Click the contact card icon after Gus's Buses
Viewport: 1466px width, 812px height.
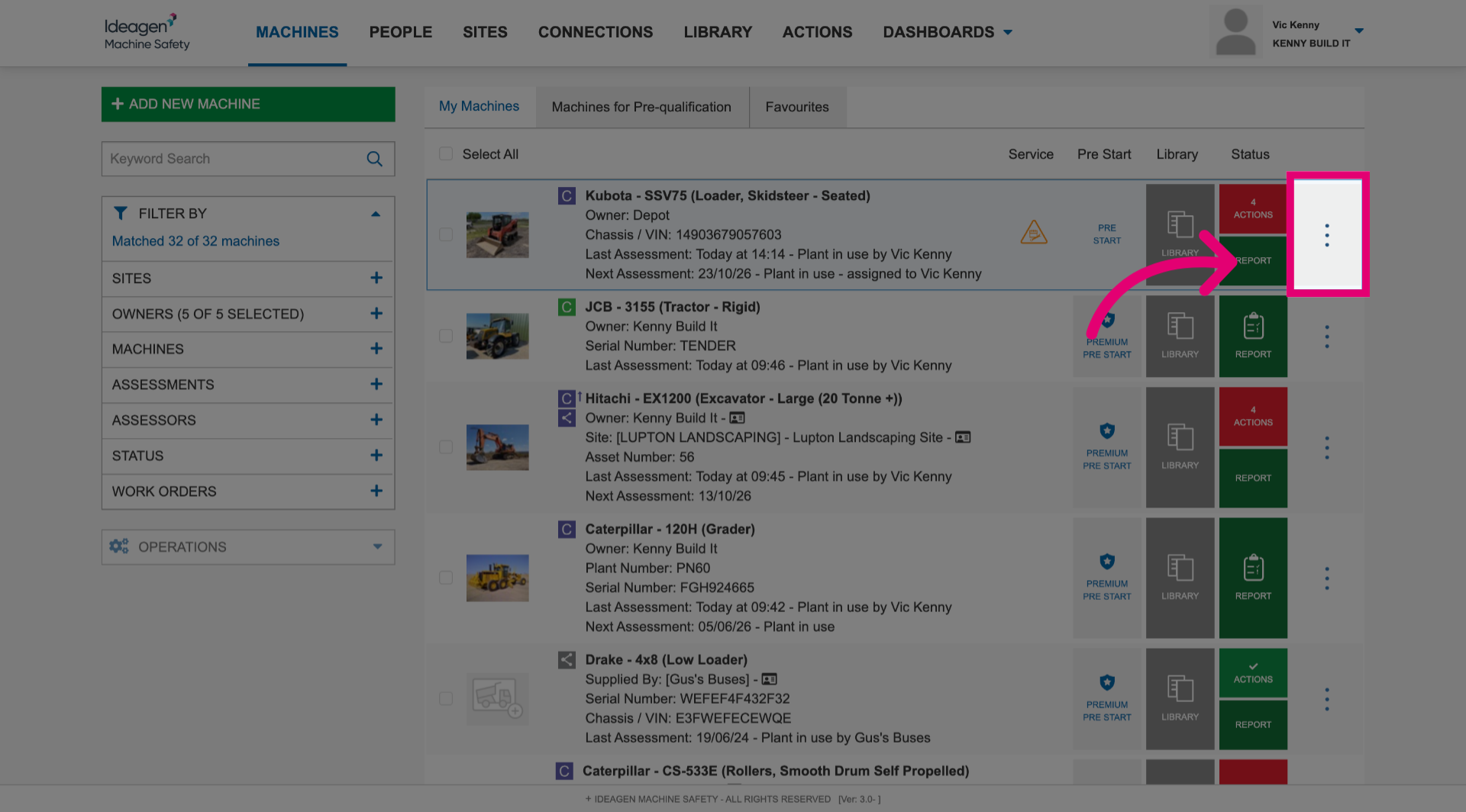[x=769, y=679]
